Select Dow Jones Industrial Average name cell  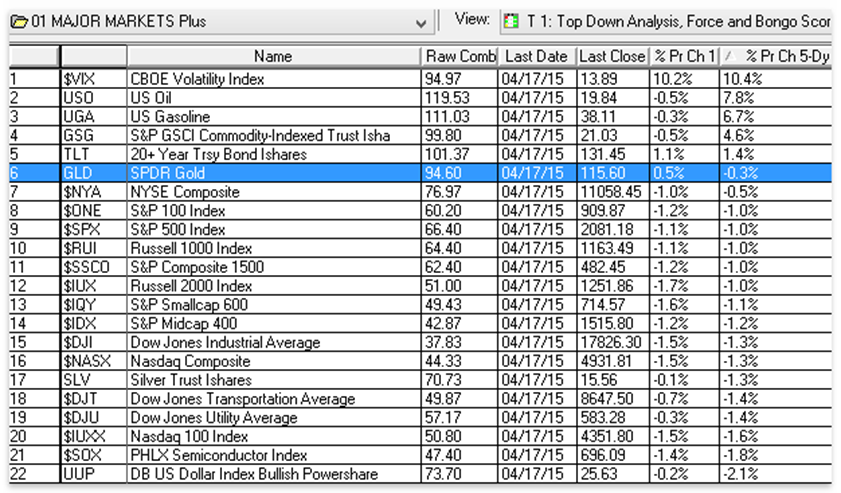274,342
